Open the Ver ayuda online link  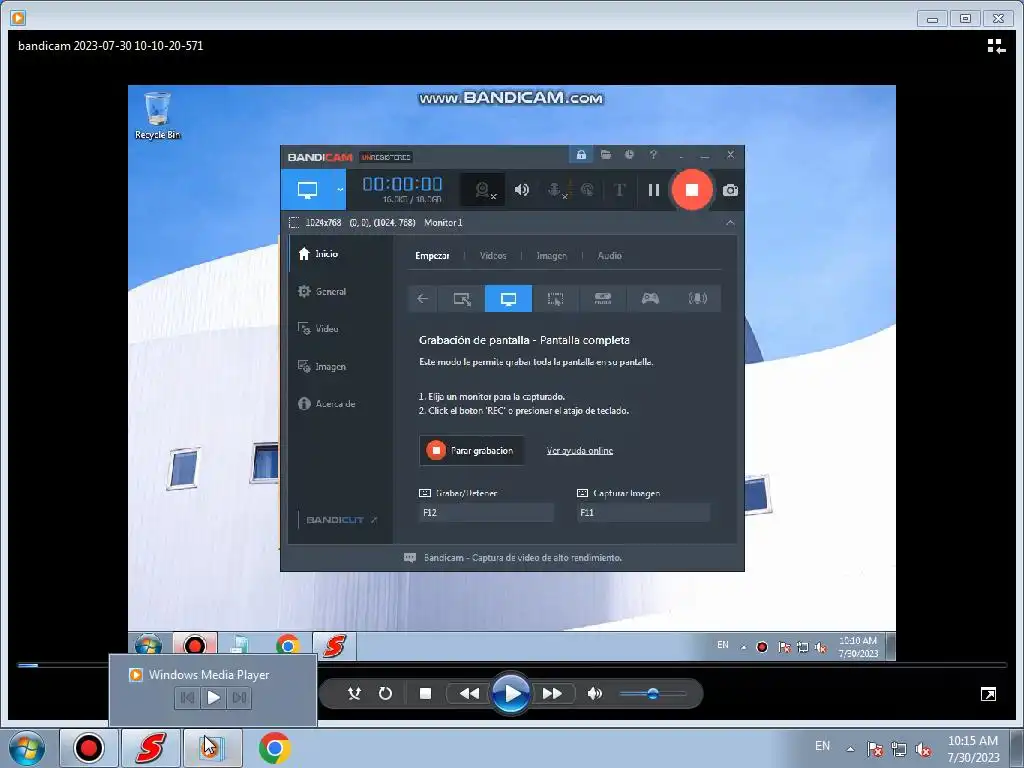click(580, 451)
